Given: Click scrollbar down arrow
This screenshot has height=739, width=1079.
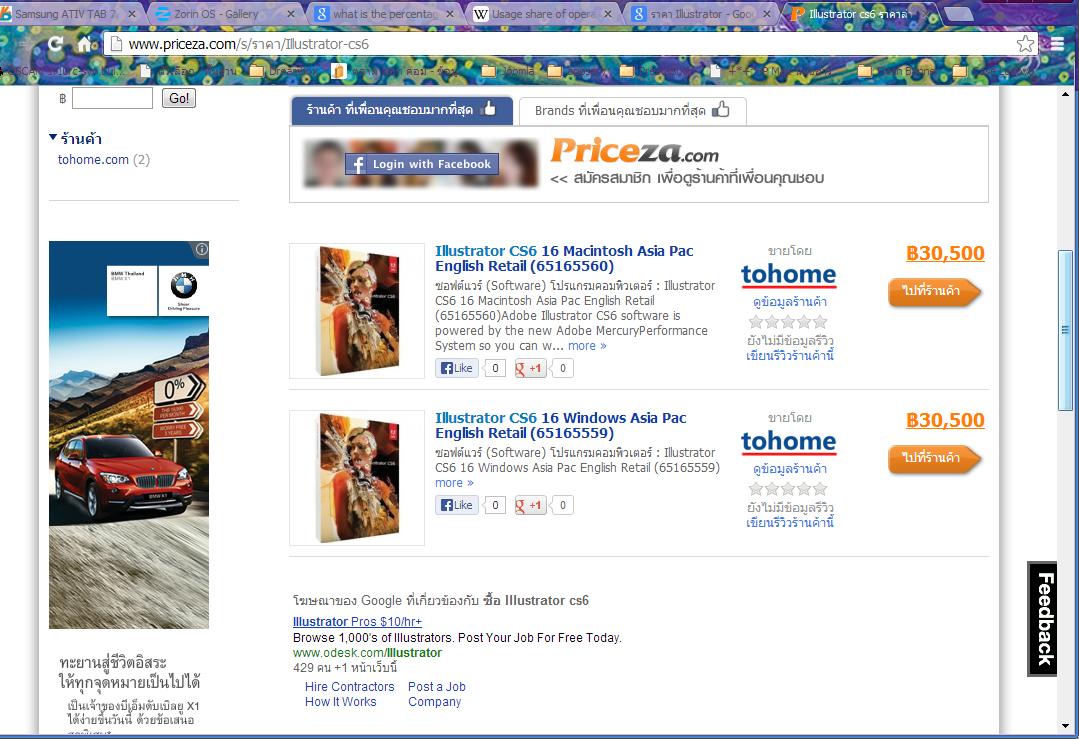Looking at the screenshot, I should (x=1065, y=726).
